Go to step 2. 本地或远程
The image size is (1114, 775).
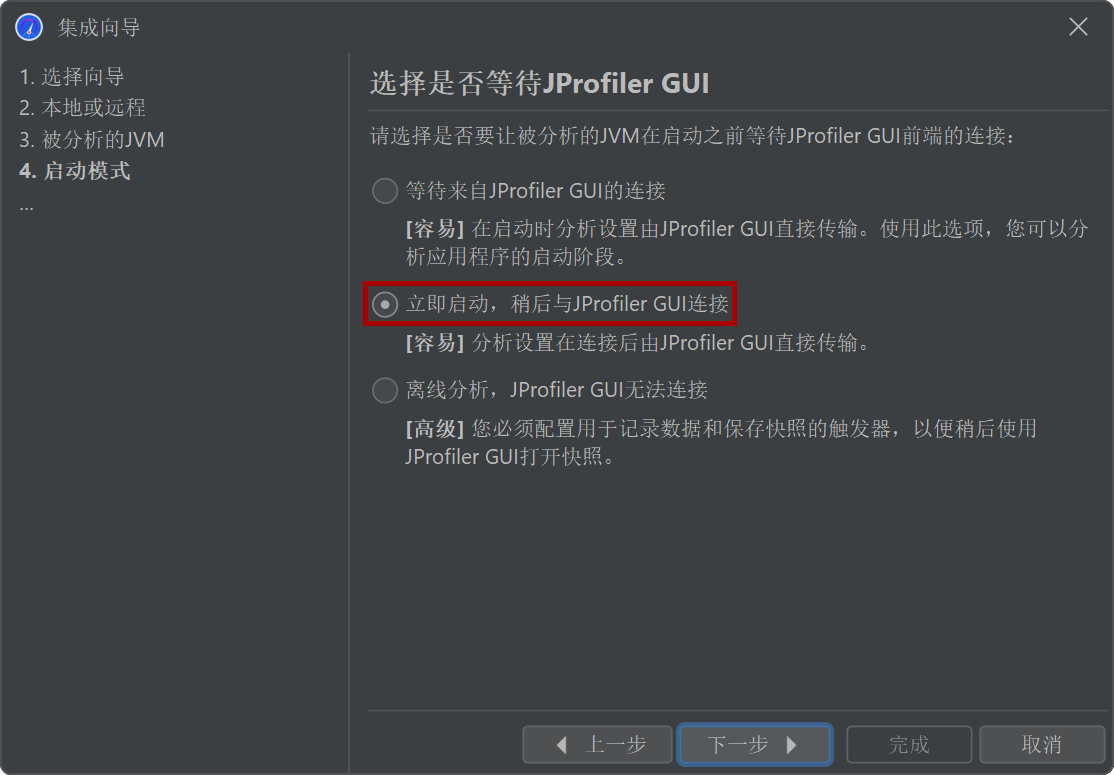click(82, 107)
